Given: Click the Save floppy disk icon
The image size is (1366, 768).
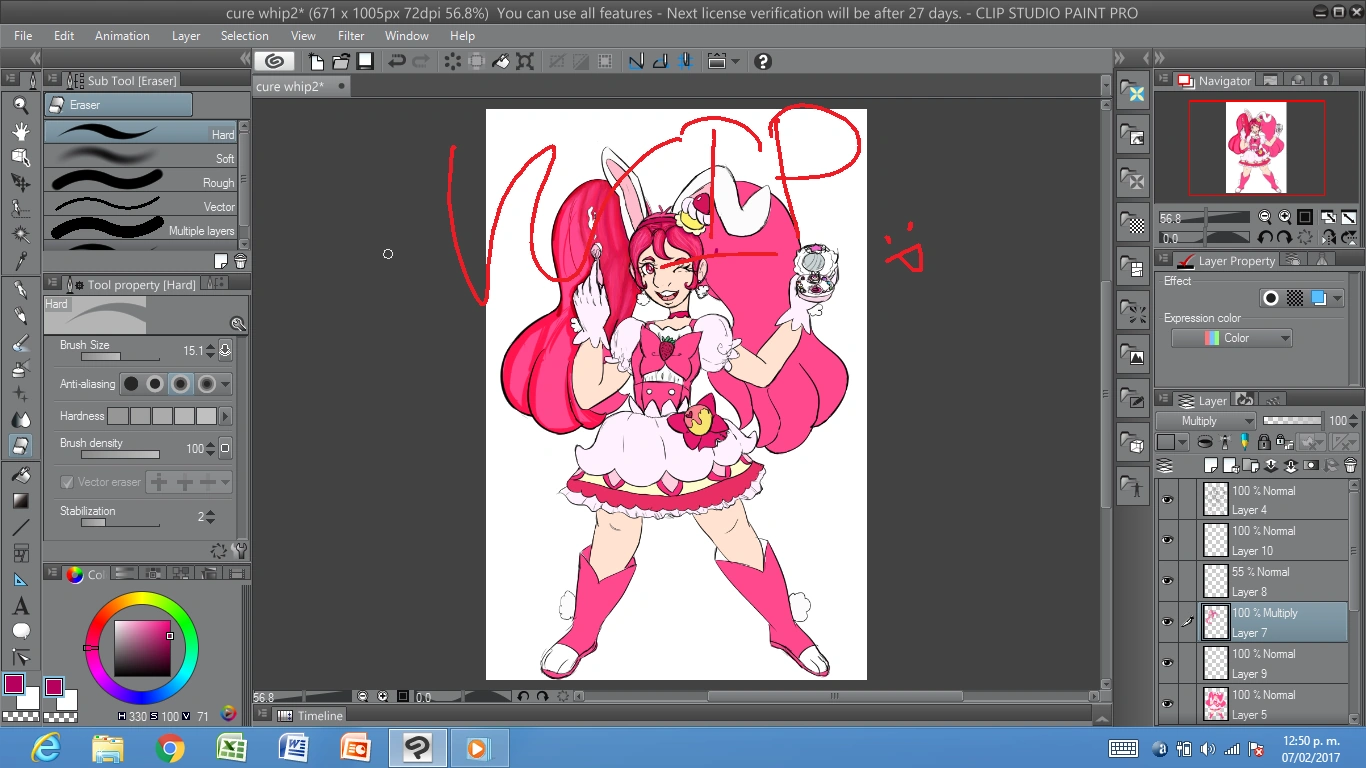Looking at the screenshot, I should click(365, 62).
